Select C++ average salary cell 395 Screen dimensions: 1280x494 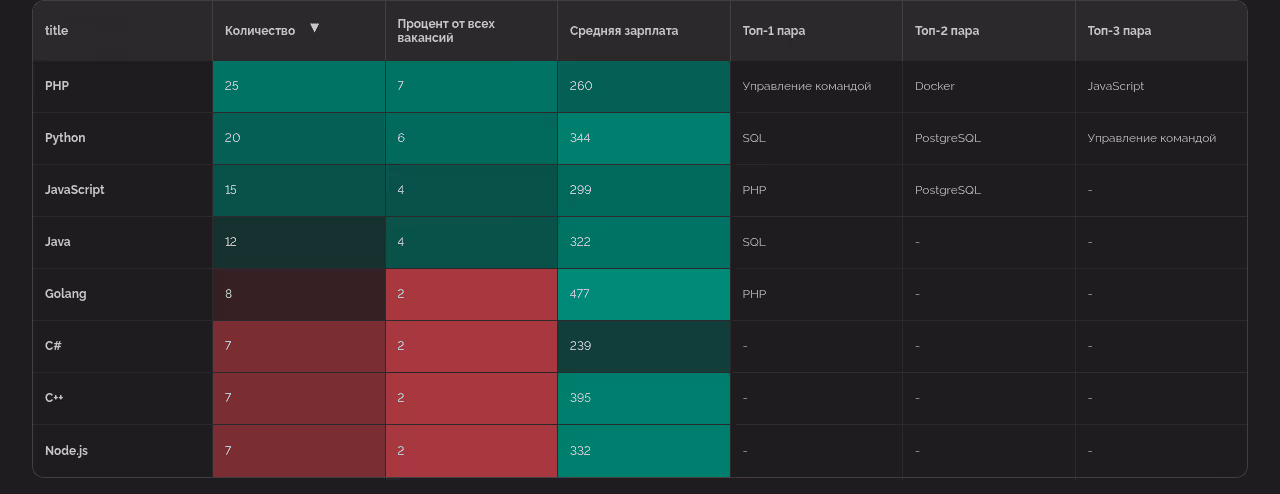pyautogui.click(x=643, y=398)
